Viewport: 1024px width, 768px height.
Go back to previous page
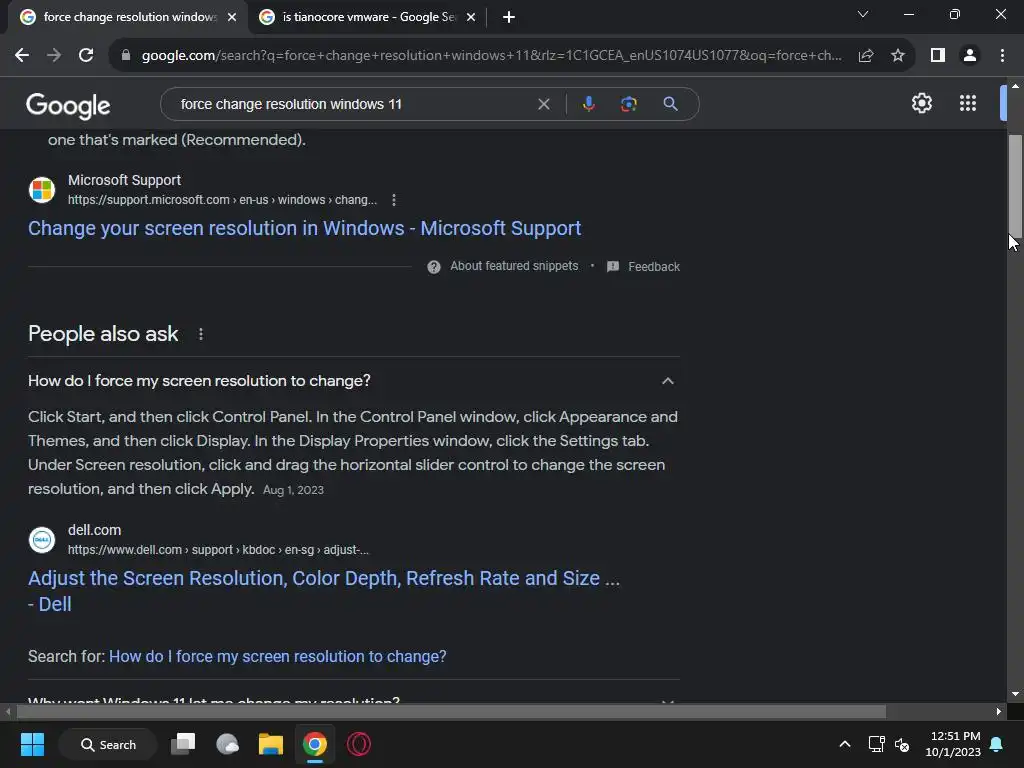click(x=22, y=56)
